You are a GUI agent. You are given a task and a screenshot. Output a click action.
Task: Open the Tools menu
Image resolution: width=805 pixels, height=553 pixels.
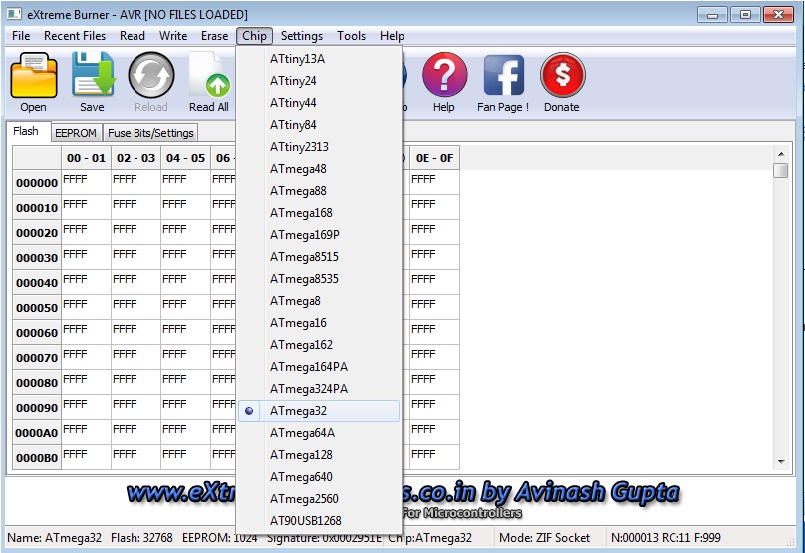352,36
